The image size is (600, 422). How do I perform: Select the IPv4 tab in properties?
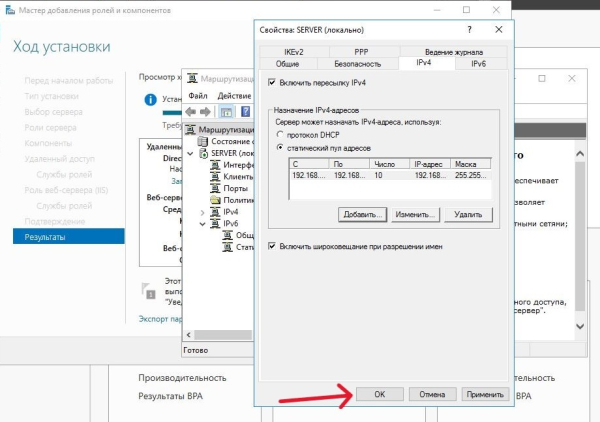[x=424, y=63]
